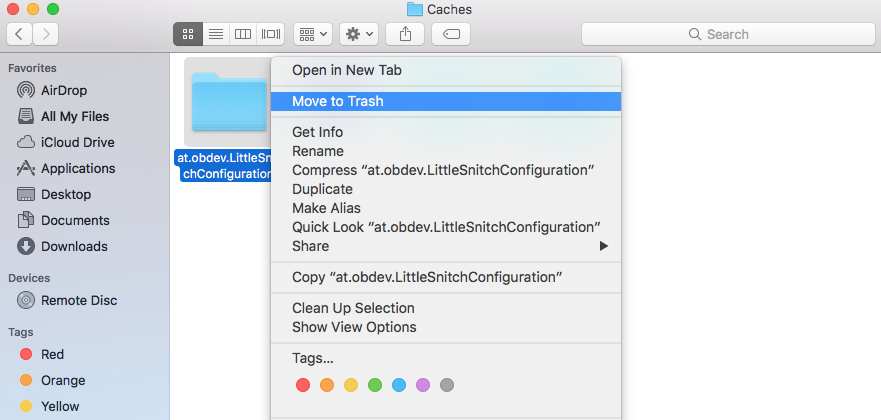The height and width of the screenshot is (420, 881).
Task: Choose Duplicate from context menu
Action: [446, 189]
